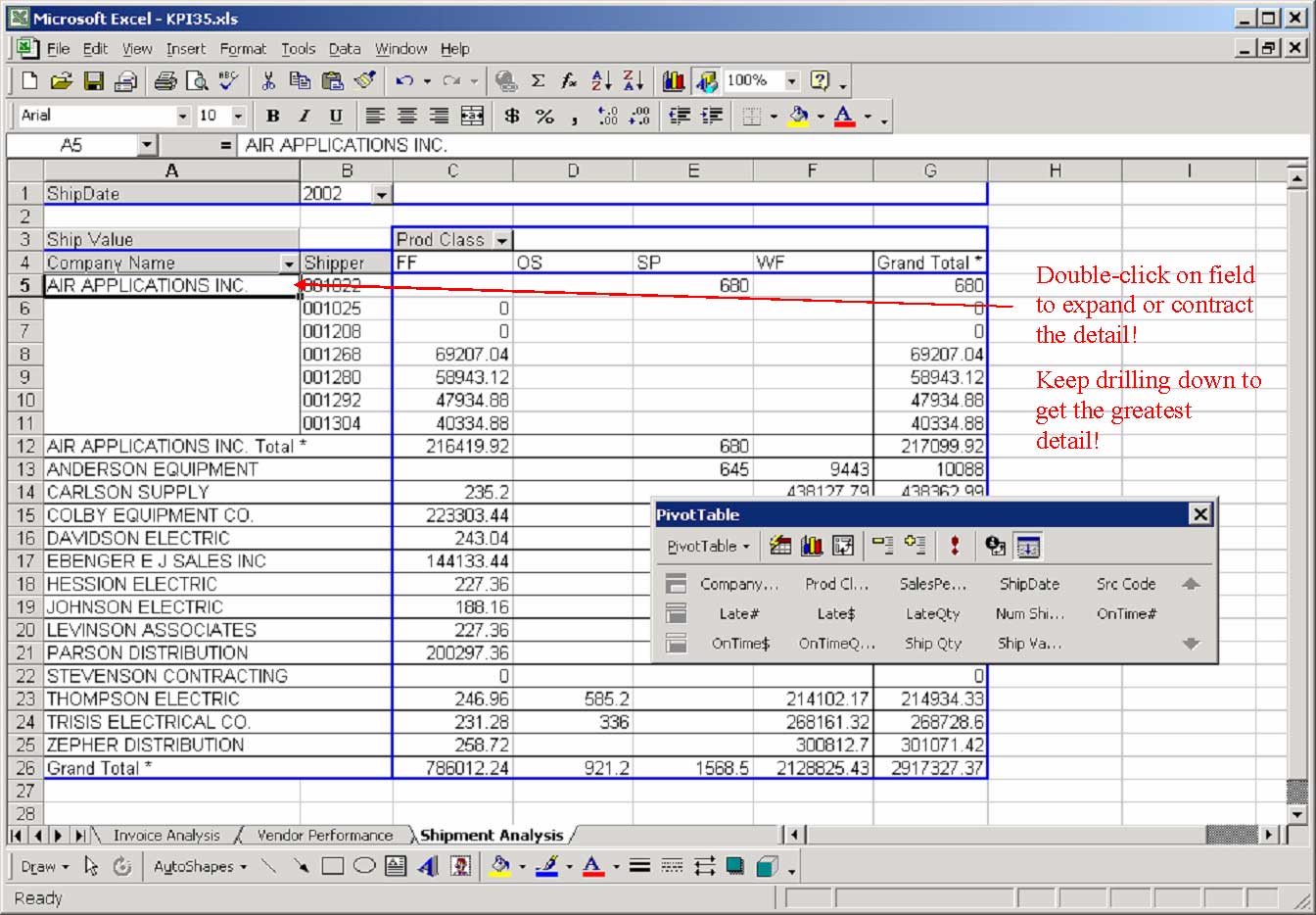Hide detail in PivotTable toolbar

tap(882, 546)
